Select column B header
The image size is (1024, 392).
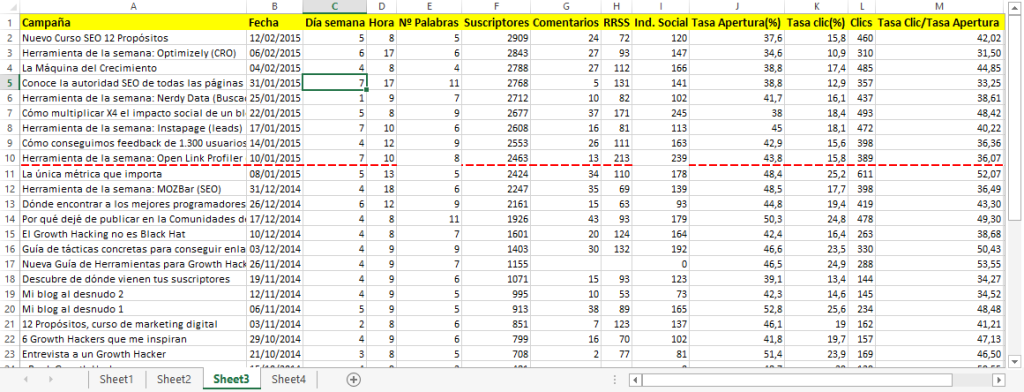[x=275, y=7]
